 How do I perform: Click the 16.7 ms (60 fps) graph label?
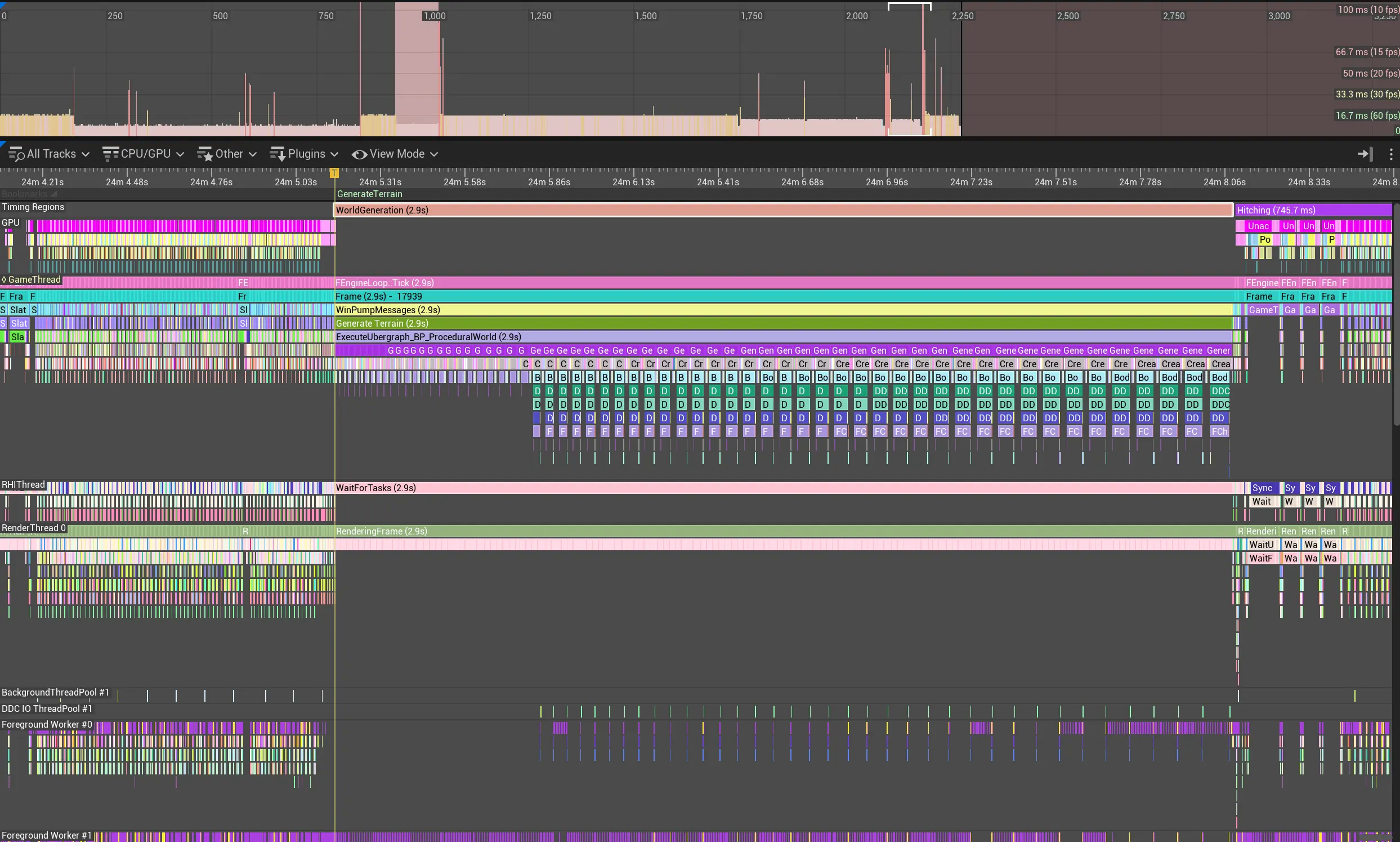pos(1367,116)
